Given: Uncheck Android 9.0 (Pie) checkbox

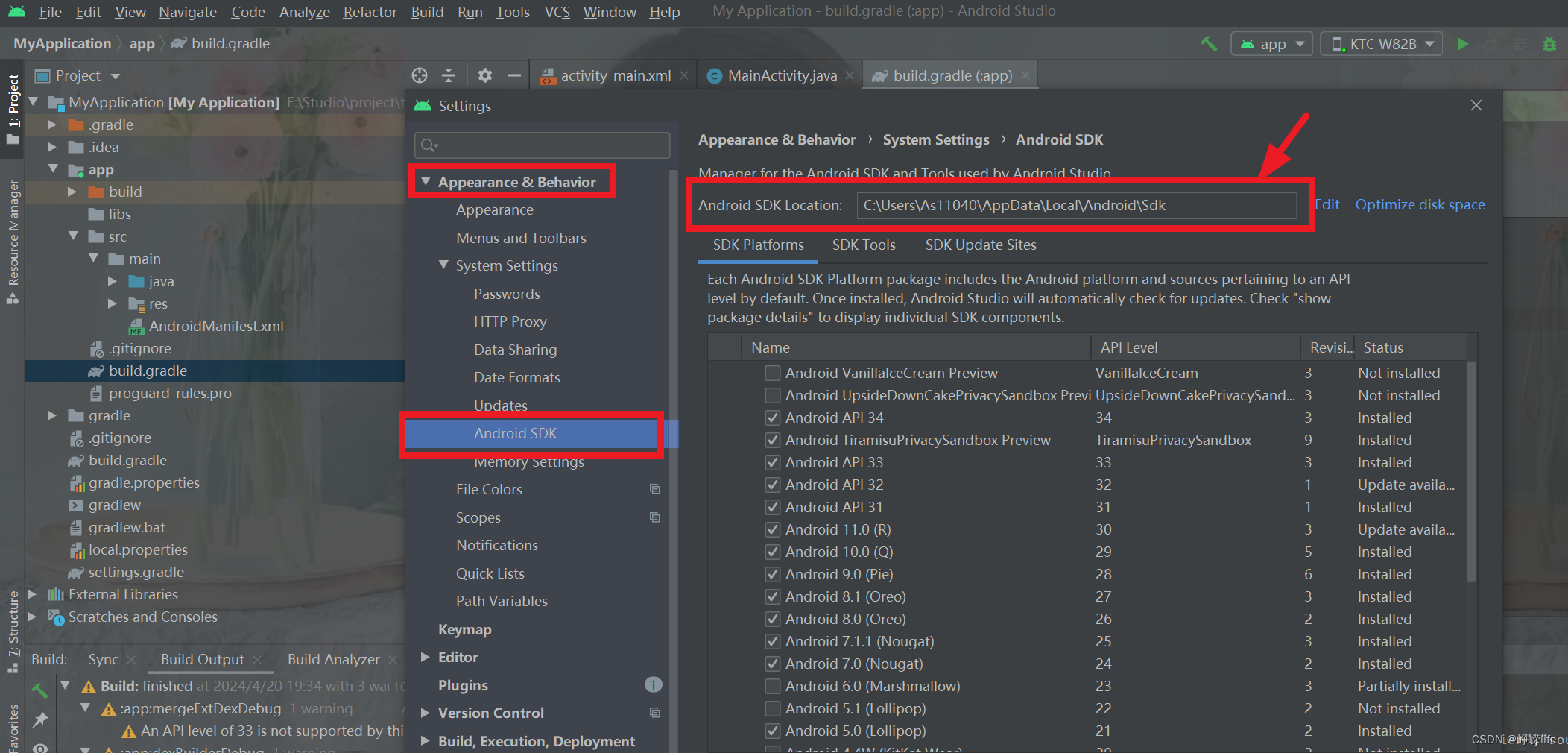Looking at the screenshot, I should tap(773, 574).
